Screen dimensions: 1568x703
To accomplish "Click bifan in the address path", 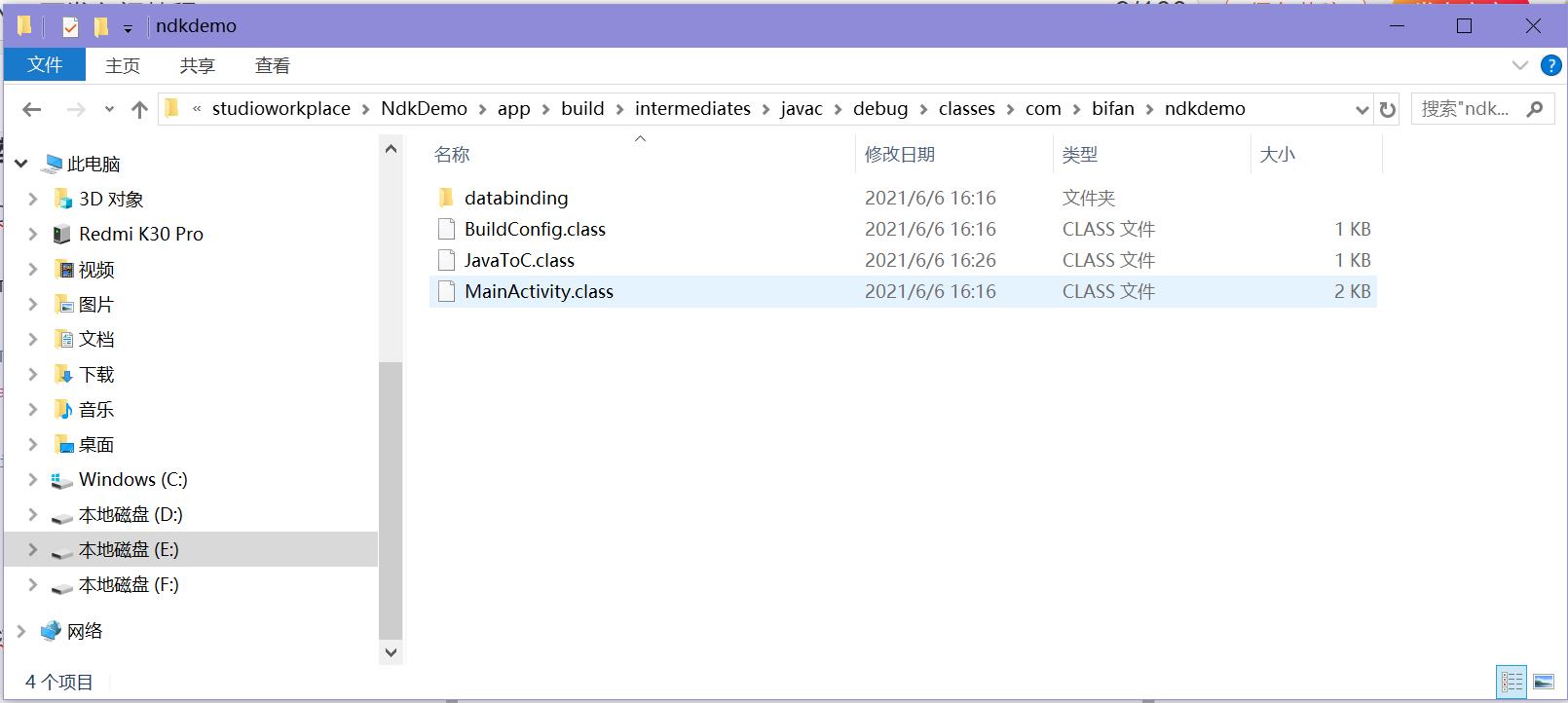I will [1113, 109].
